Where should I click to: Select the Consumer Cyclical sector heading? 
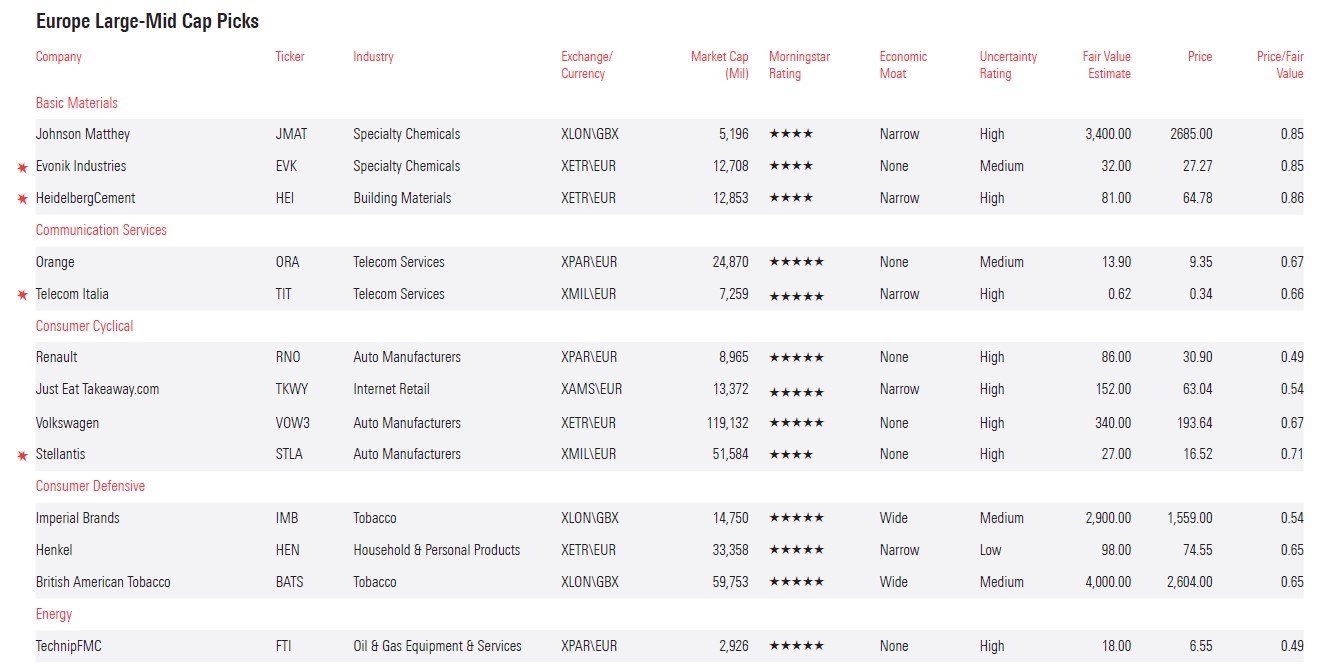[84, 326]
